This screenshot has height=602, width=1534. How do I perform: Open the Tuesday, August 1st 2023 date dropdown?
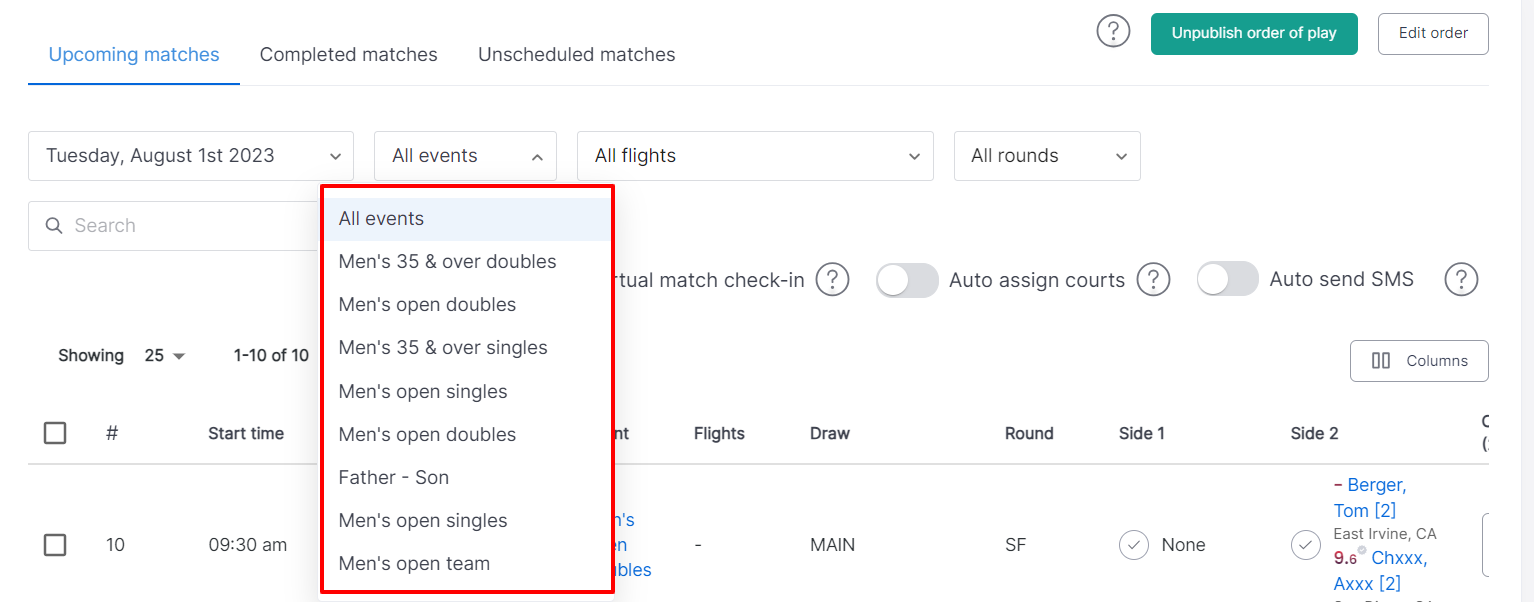point(190,156)
